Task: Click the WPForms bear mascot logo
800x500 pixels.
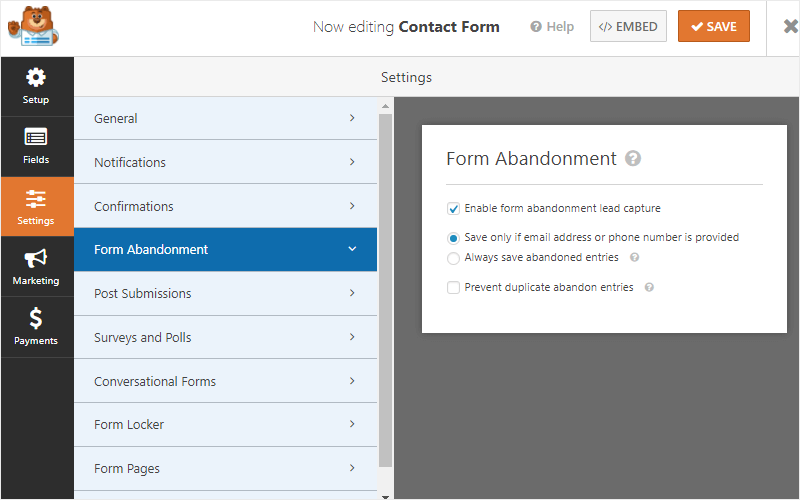Action: [34, 26]
